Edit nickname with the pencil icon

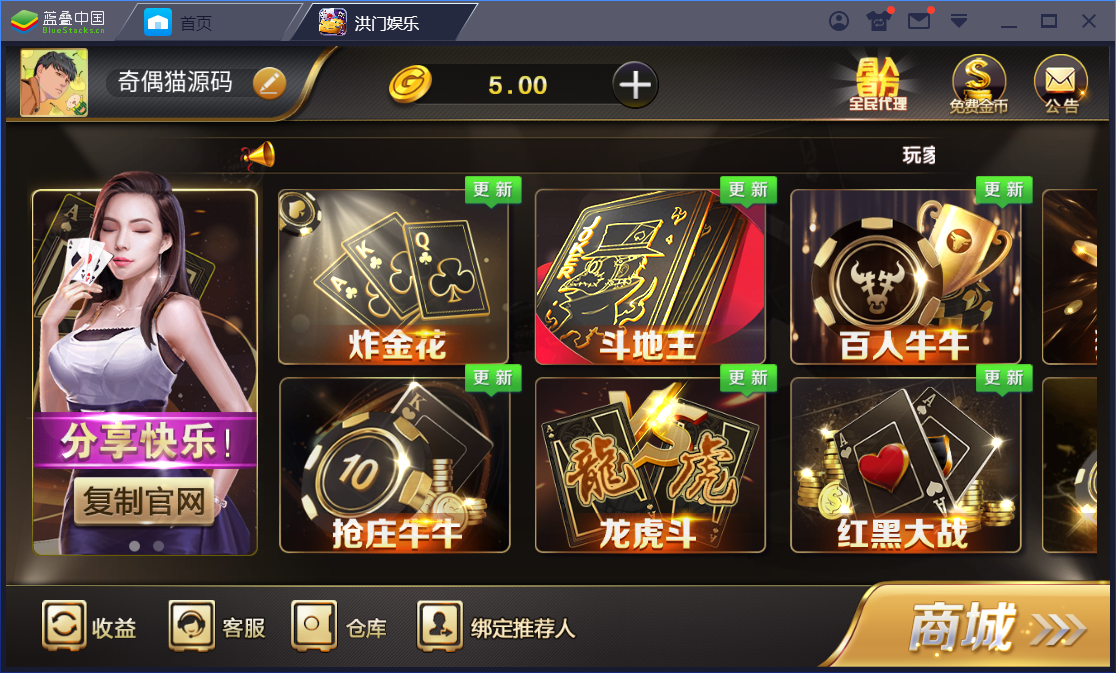point(270,84)
